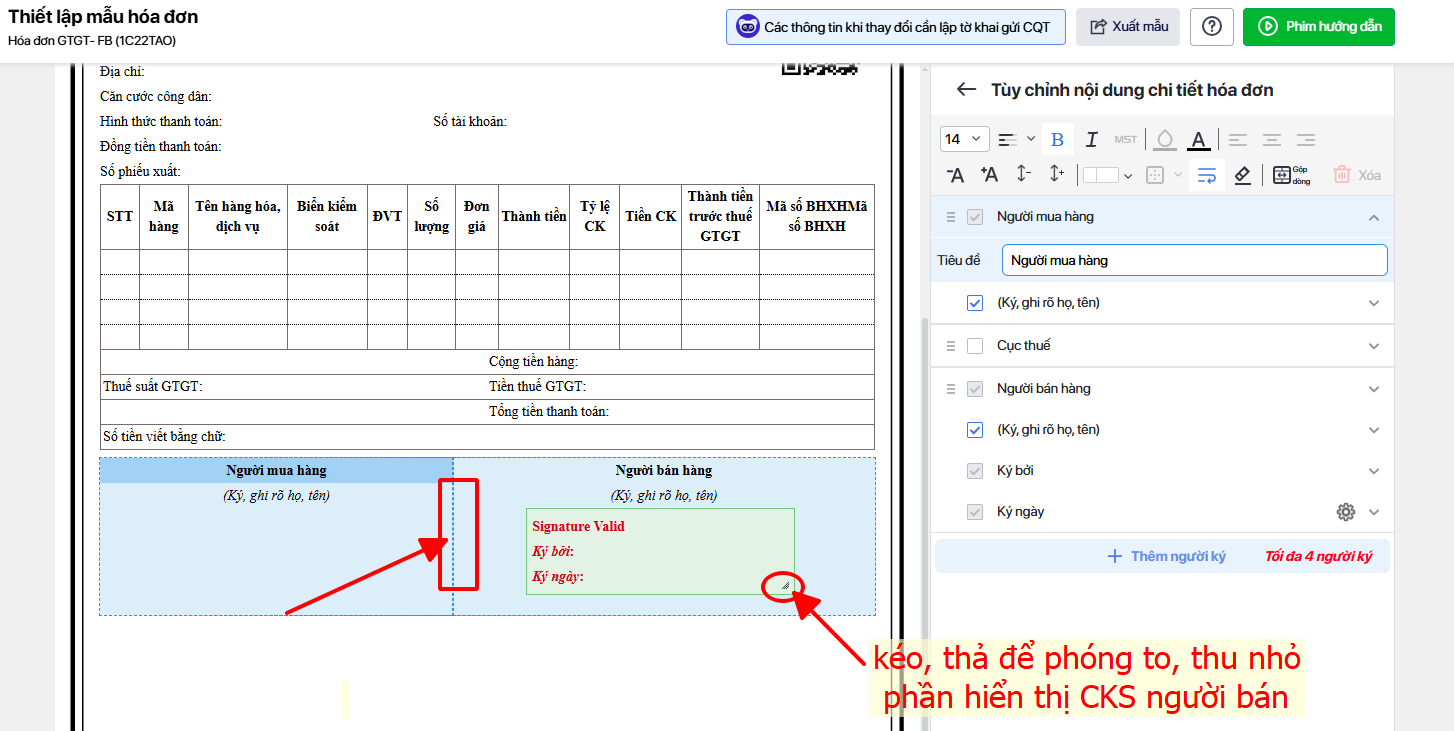This screenshot has width=1454, height=731.
Task: Open the help question mark icon
Action: point(1211,27)
